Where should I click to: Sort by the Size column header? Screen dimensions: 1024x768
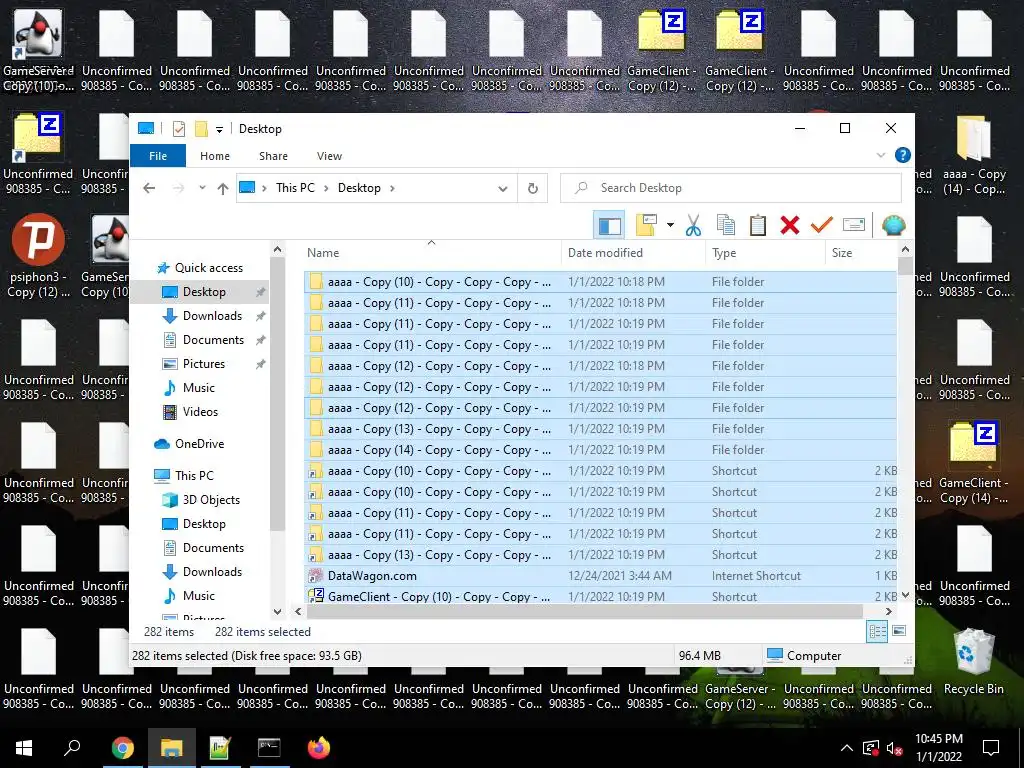pos(861,253)
